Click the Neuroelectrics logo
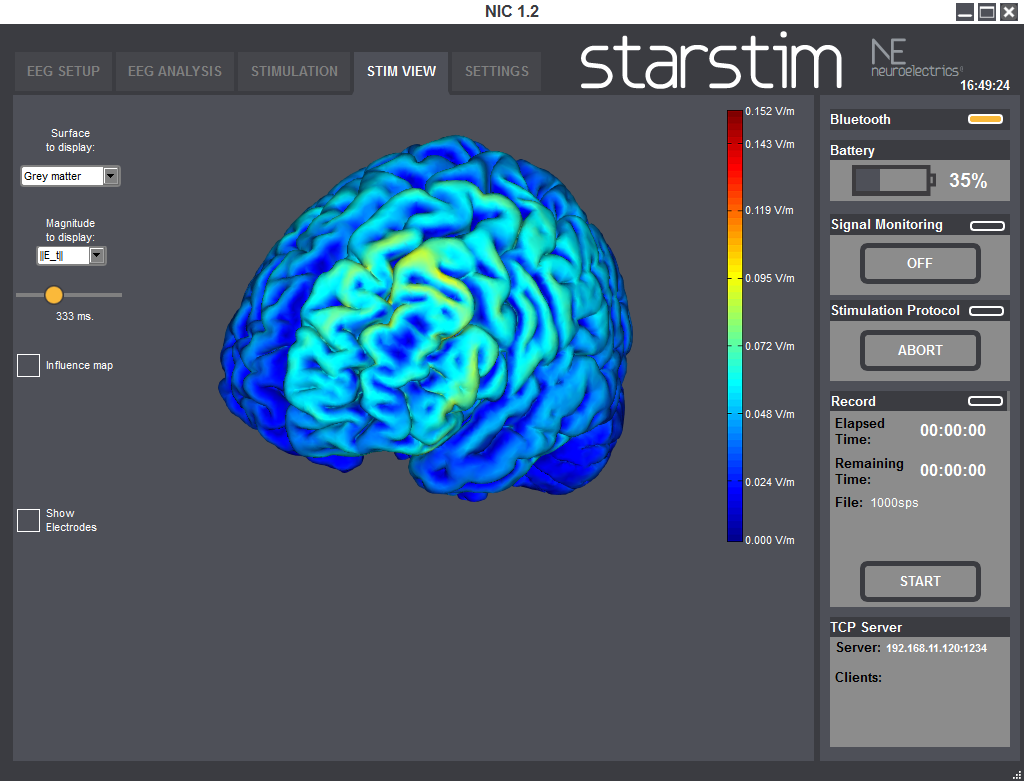1024x781 pixels. click(916, 58)
